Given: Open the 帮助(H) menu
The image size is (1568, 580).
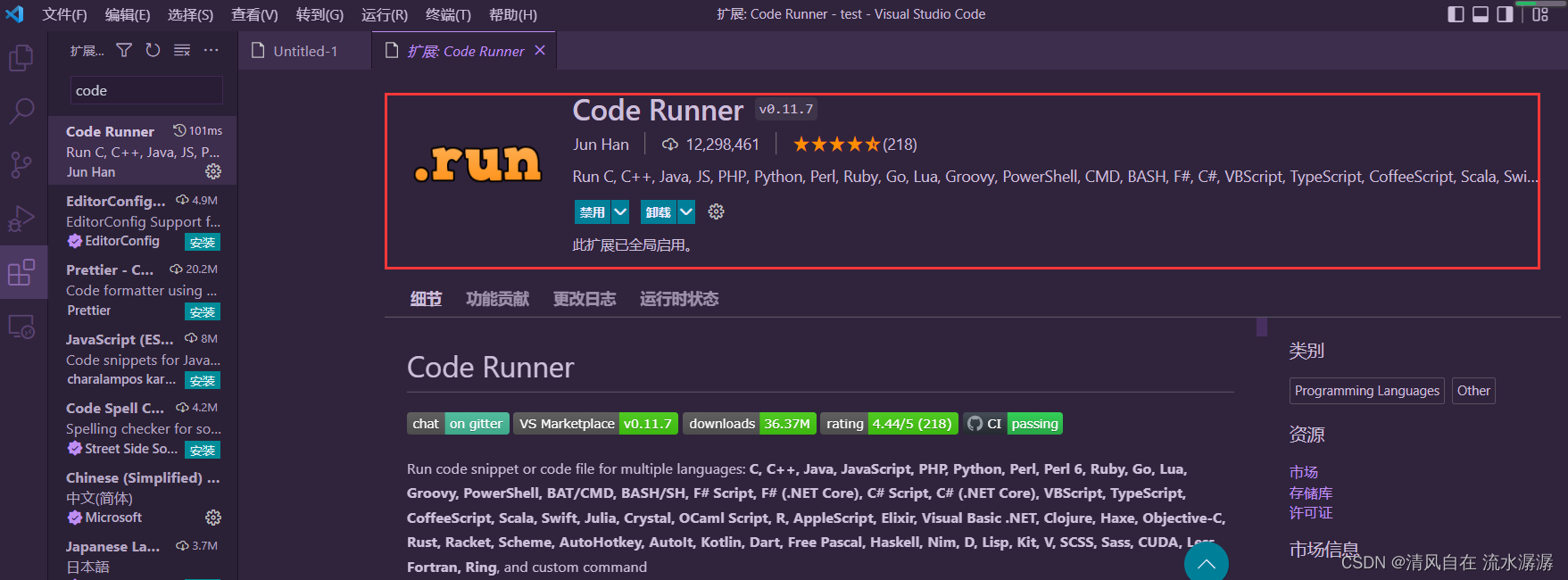Looking at the screenshot, I should pos(513,14).
